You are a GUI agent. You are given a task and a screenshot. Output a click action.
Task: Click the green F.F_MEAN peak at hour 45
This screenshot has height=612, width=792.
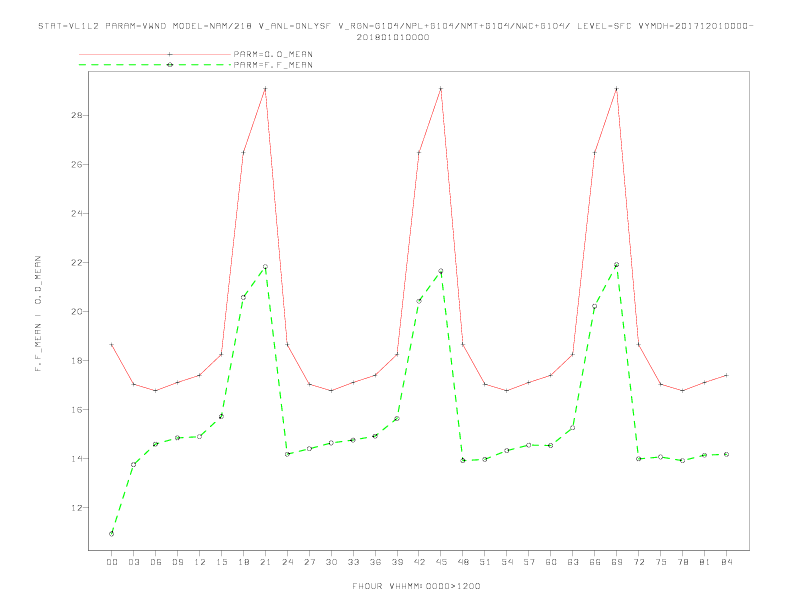pos(441,271)
